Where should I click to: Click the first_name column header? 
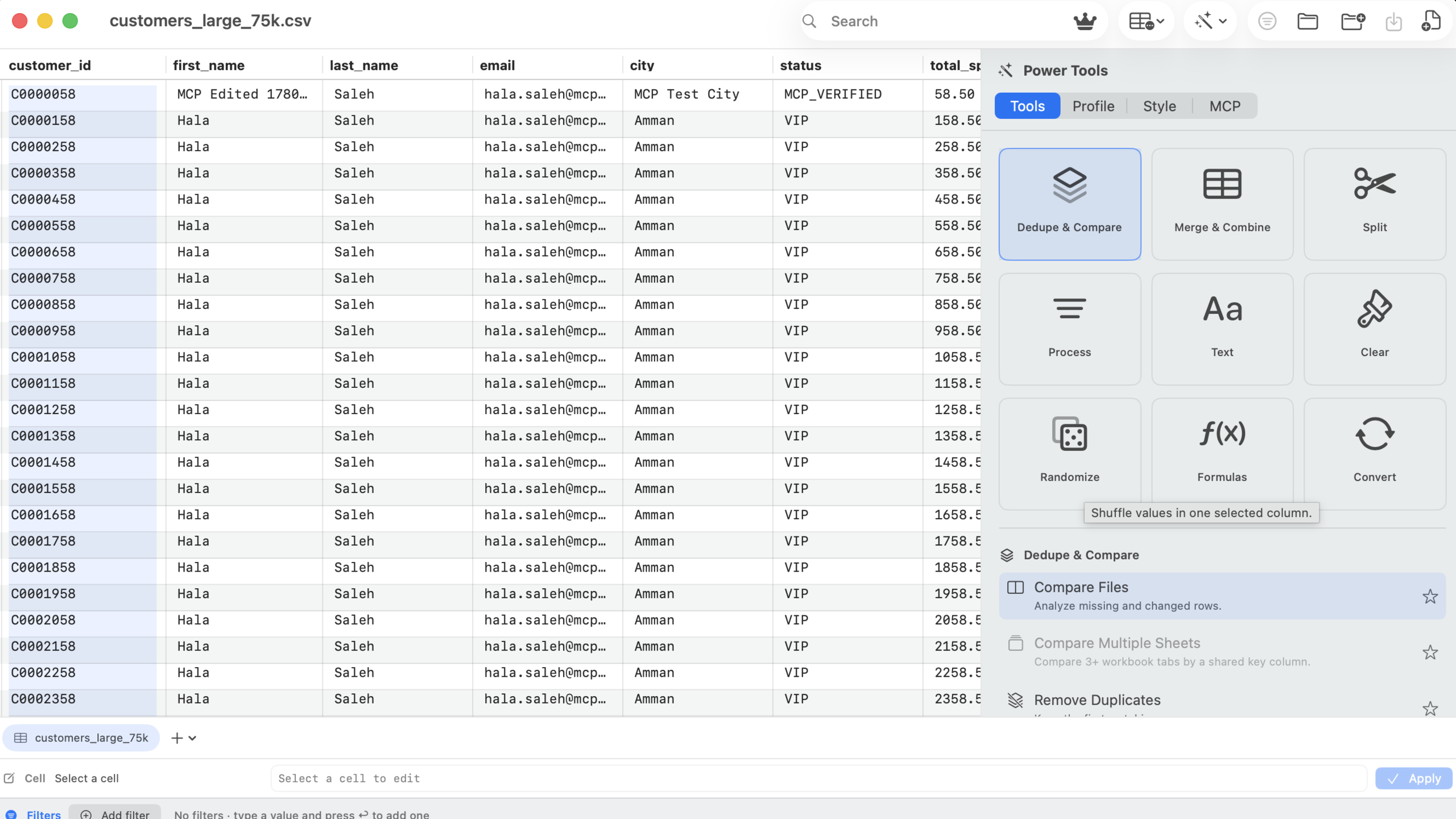click(244, 65)
